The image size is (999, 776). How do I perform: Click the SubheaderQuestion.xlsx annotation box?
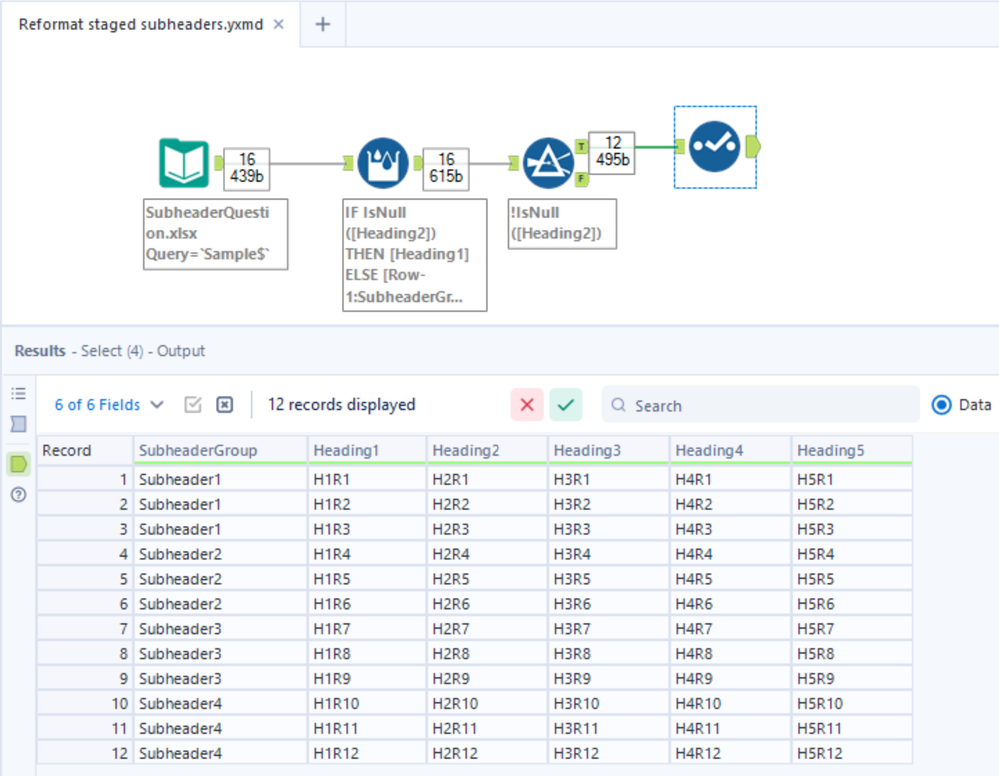(215, 234)
